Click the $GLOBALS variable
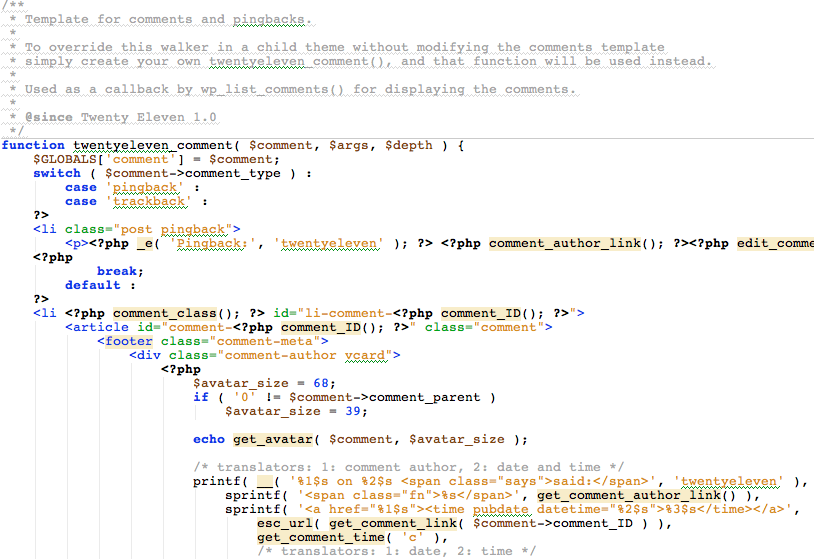 [x=65, y=159]
